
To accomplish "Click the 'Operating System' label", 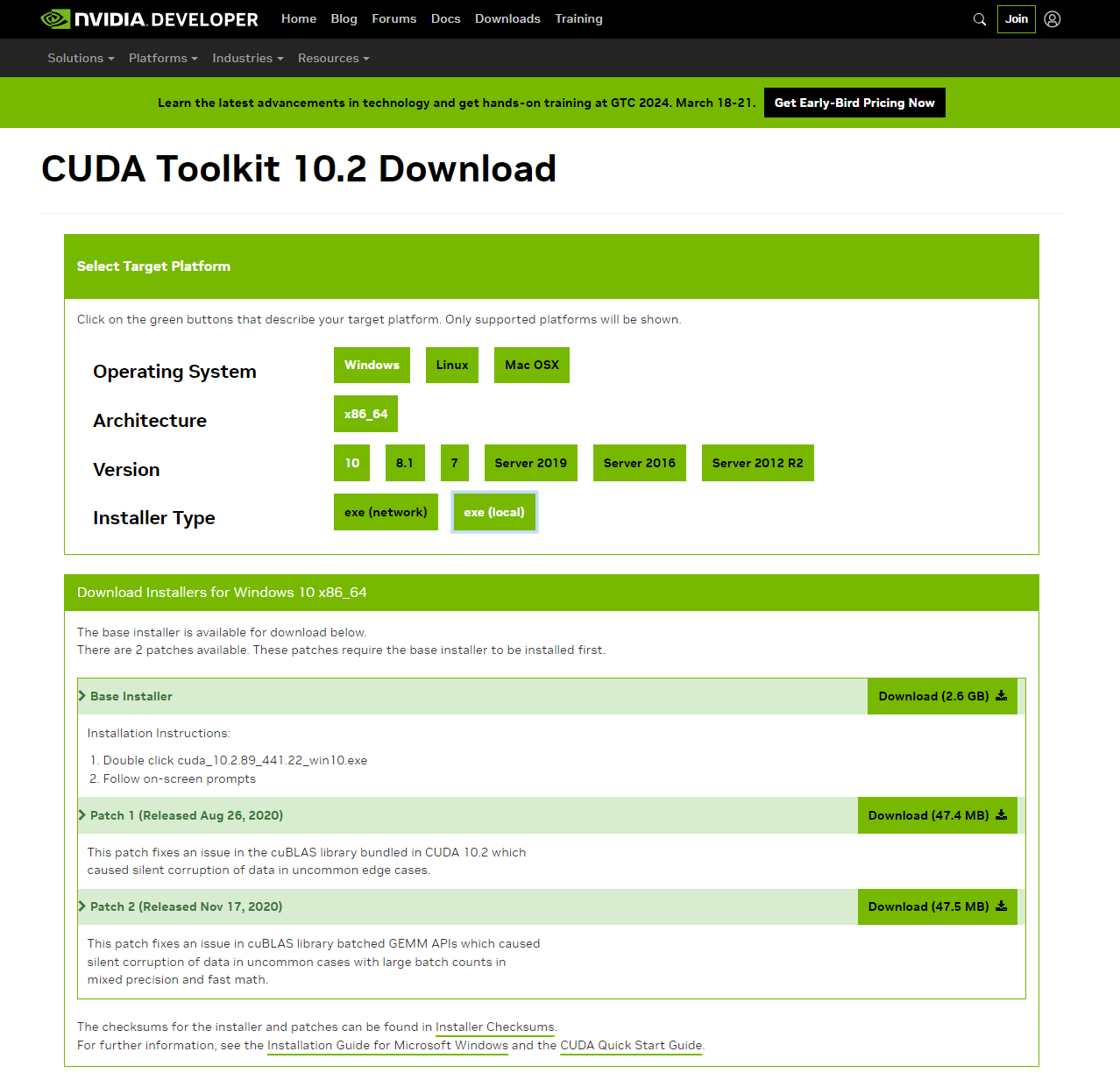I will (174, 372).
